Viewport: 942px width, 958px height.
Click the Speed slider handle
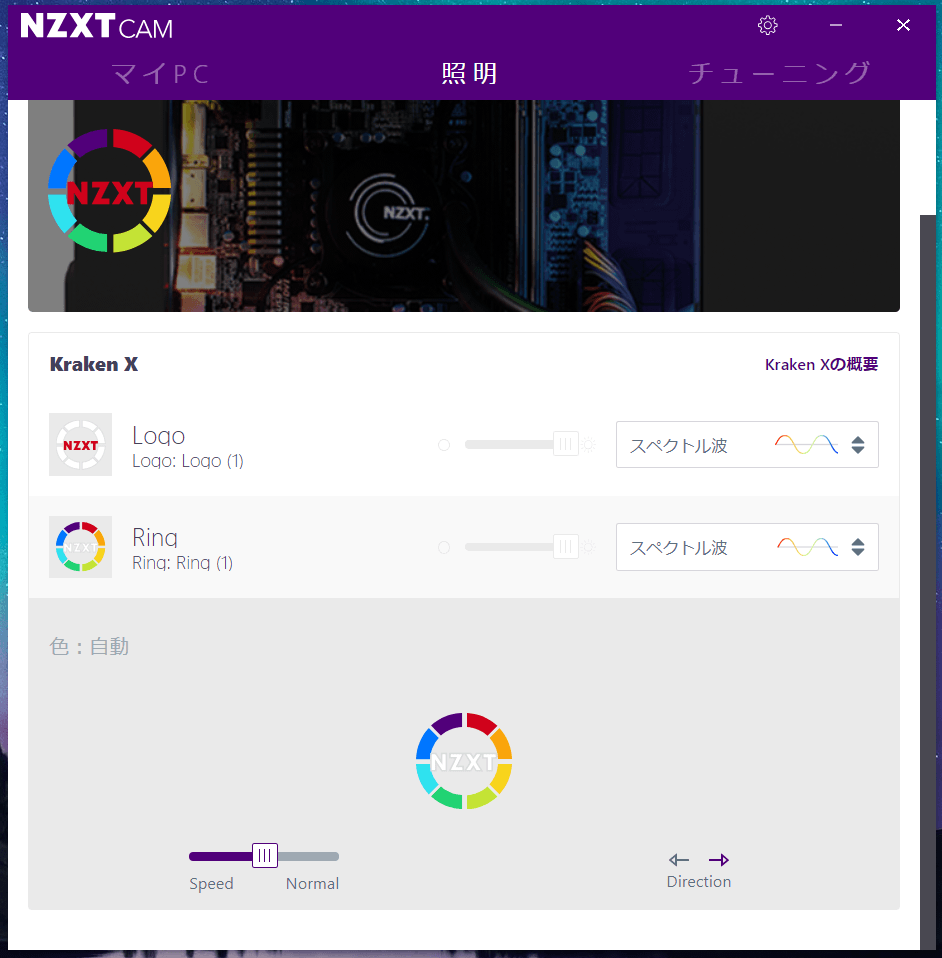(x=265, y=855)
